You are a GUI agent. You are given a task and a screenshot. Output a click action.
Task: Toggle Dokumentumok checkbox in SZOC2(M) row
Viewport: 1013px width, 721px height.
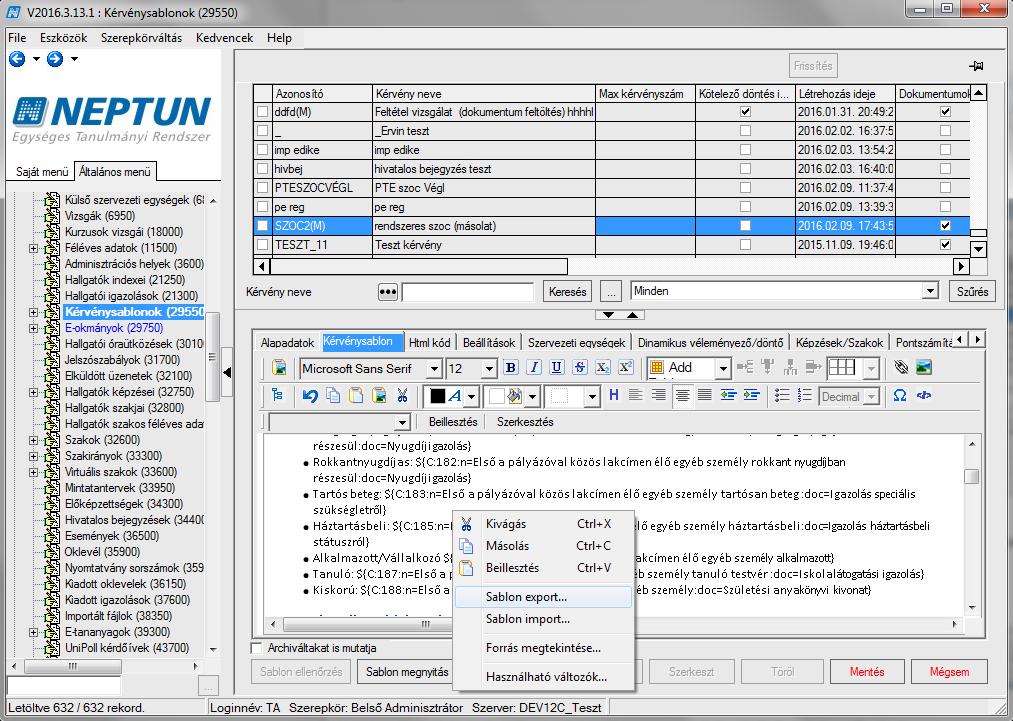946,226
